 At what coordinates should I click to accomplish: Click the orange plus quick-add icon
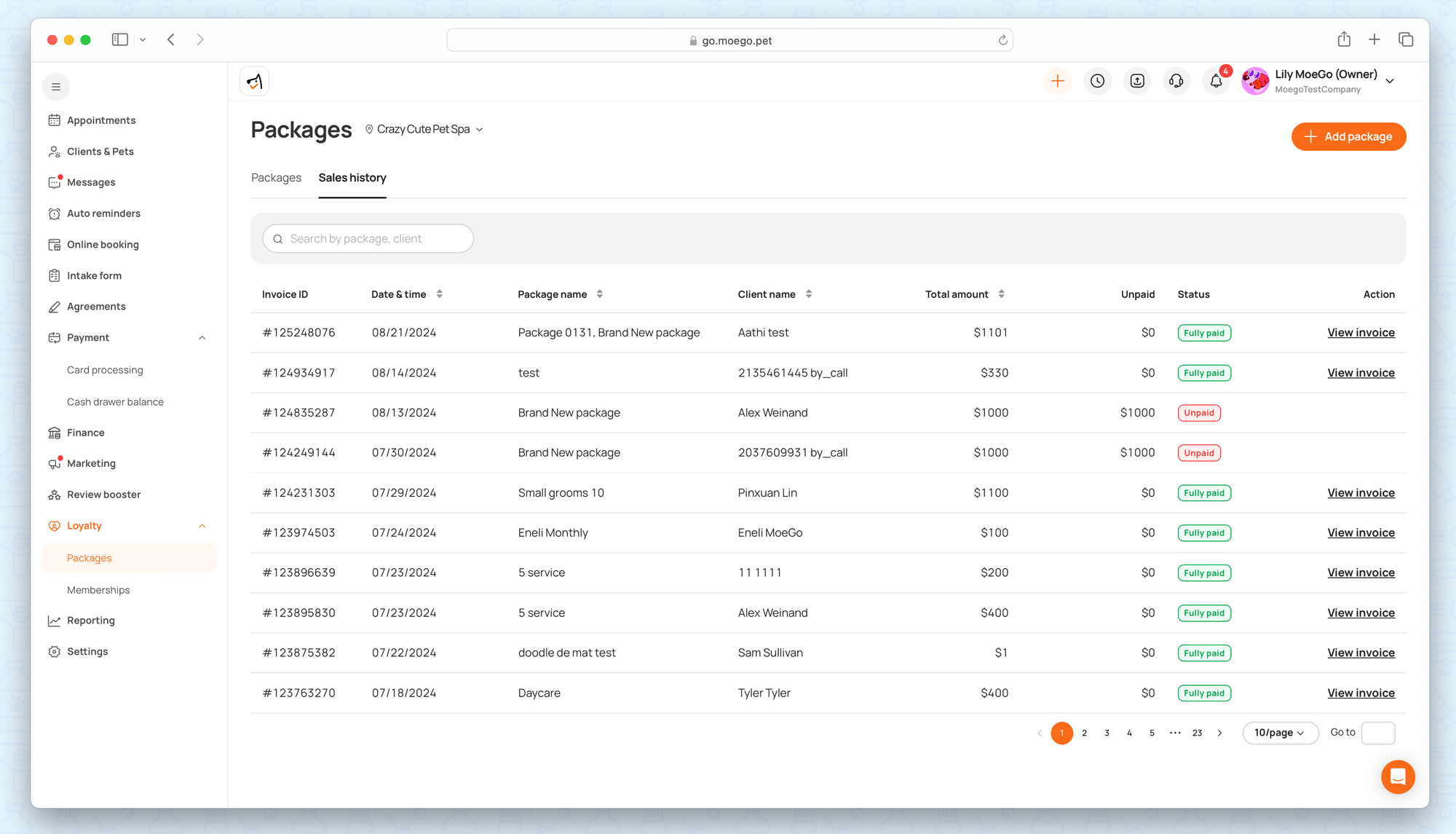1057,81
